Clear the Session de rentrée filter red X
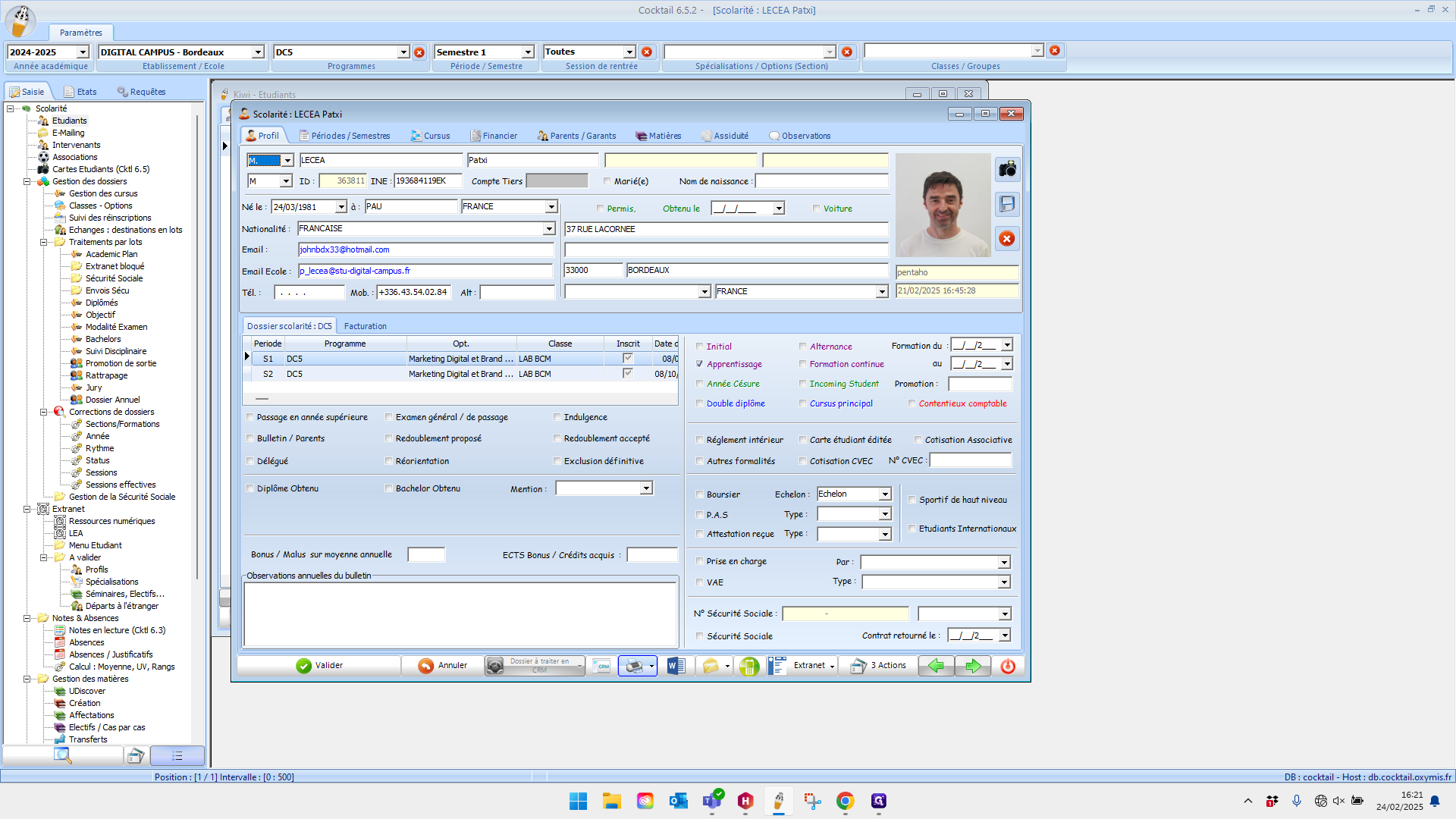The image size is (1456, 819). (x=647, y=52)
